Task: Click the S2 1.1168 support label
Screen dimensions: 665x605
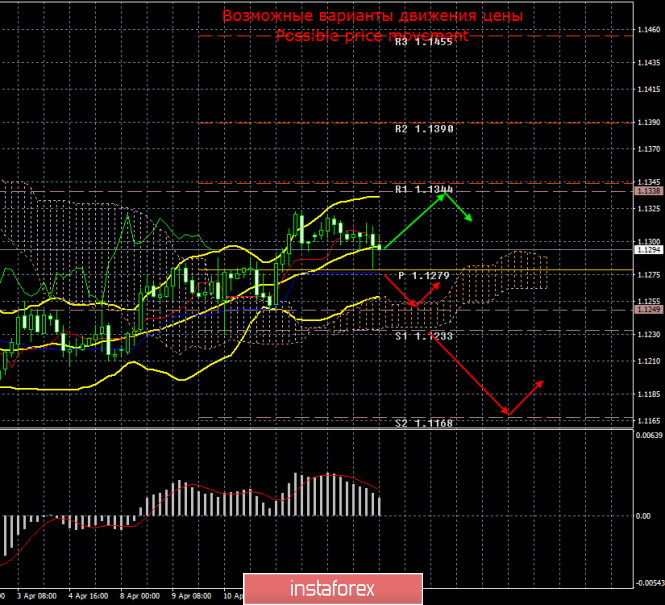Action: pyautogui.click(x=424, y=423)
